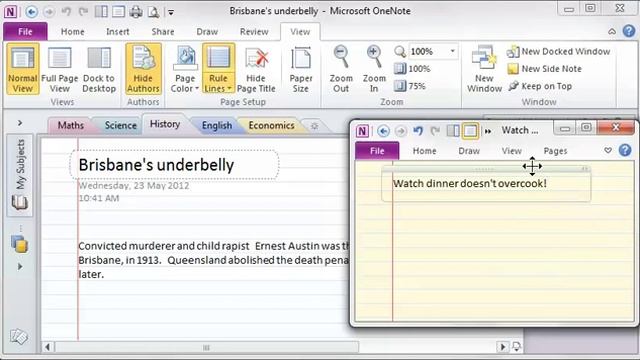The height and width of the screenshot is (360, 640).
Task: Expand side note toolbar overflow arrows
Action: click(488, 131)
